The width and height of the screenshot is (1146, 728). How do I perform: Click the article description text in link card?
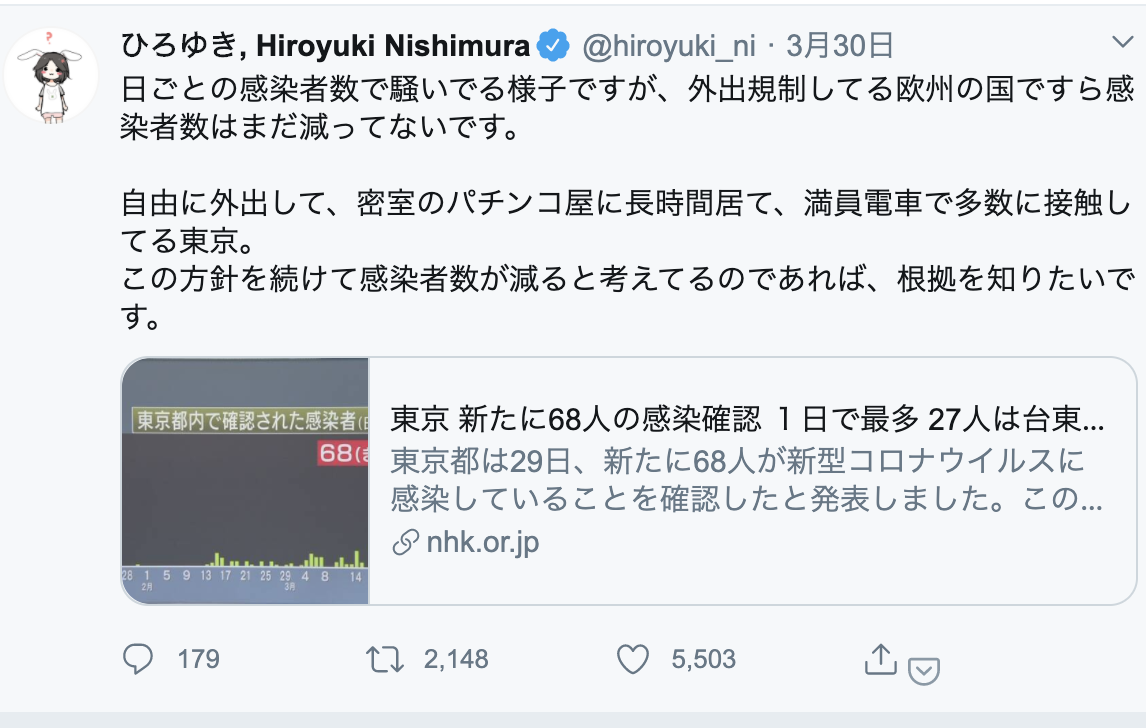click(747, 480)
